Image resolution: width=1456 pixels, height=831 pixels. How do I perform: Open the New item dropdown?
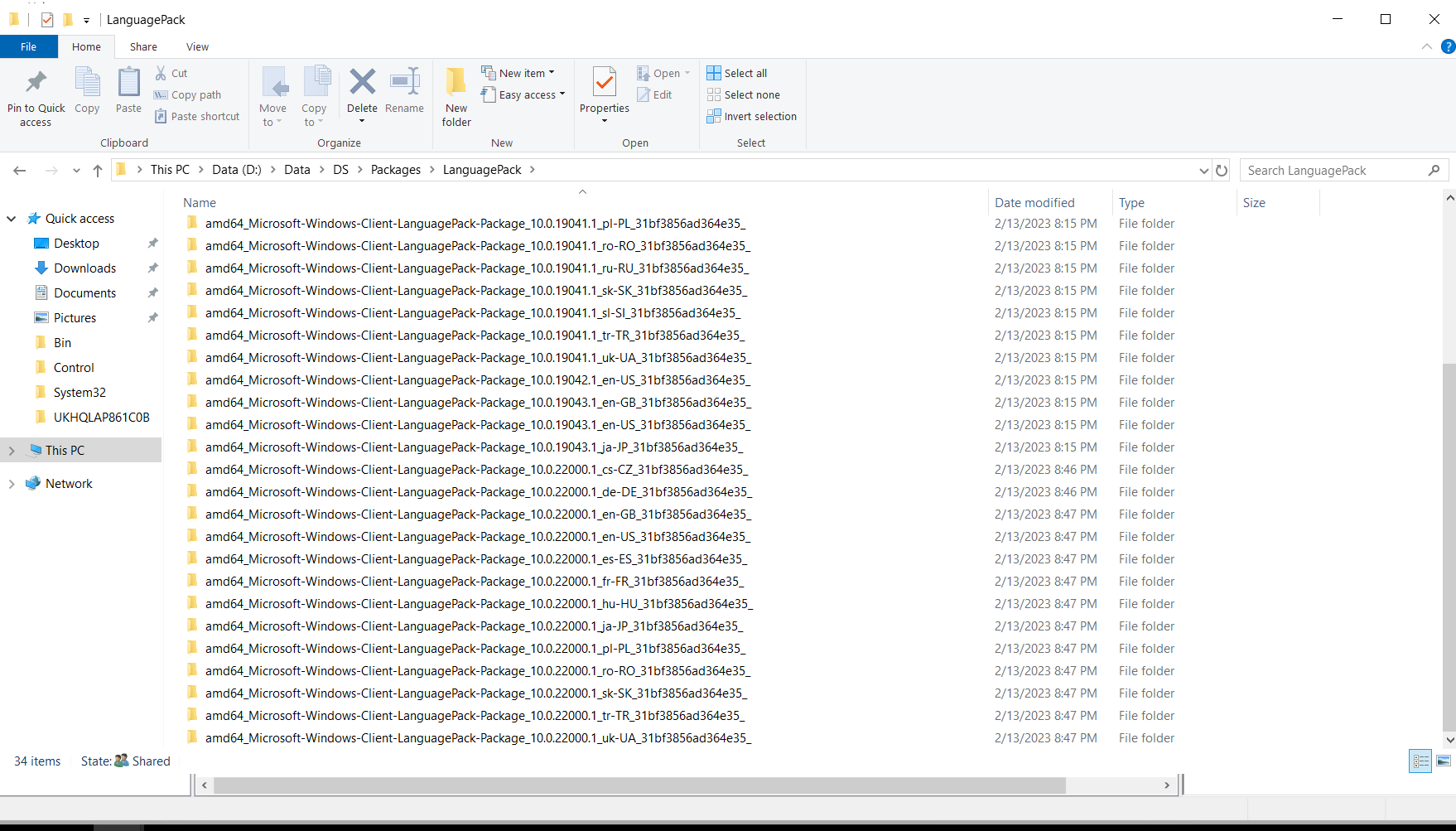click(518, 73)
